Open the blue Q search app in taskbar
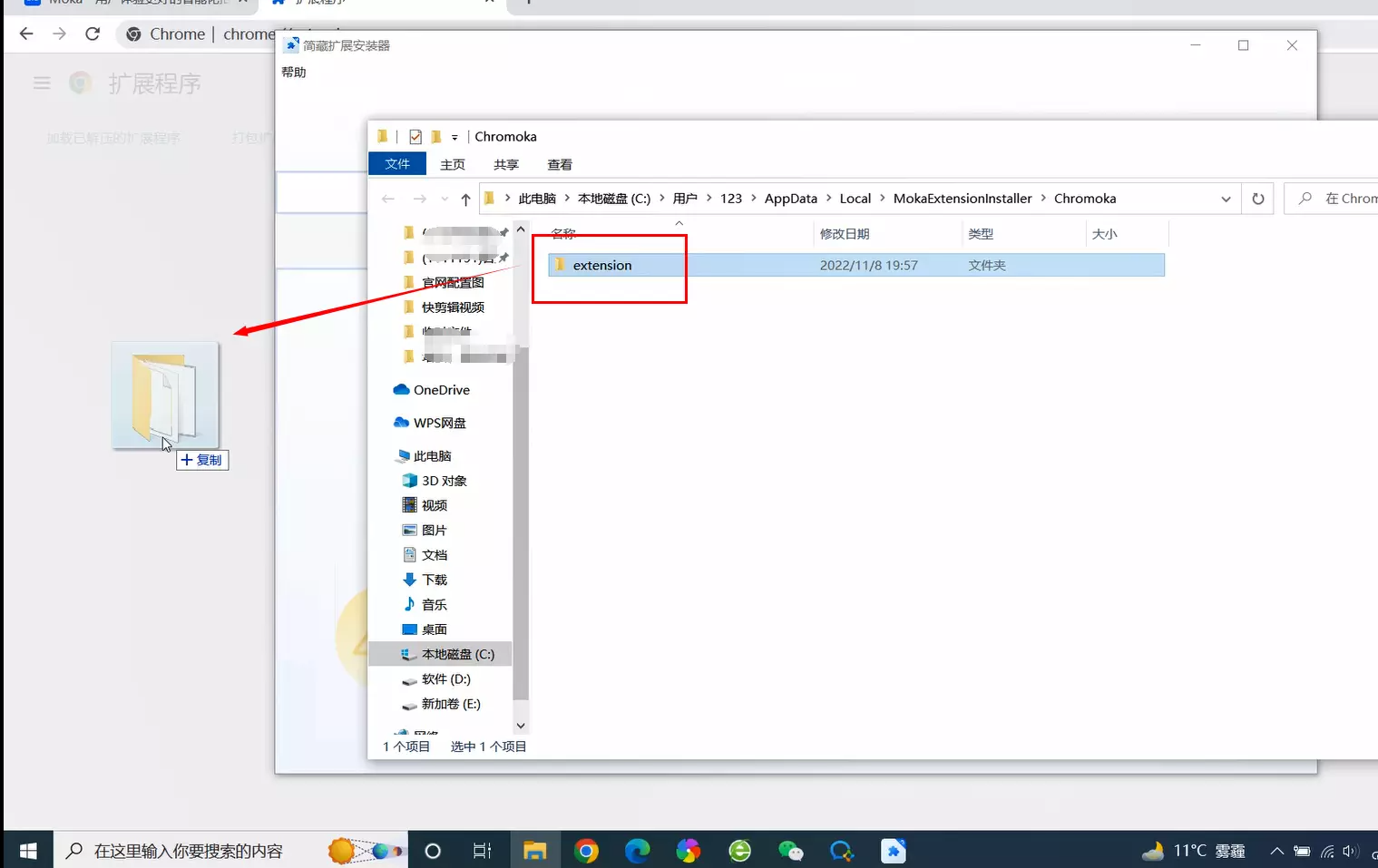The width and height of the screenshot is (1378, 868). tap(842, 851)
